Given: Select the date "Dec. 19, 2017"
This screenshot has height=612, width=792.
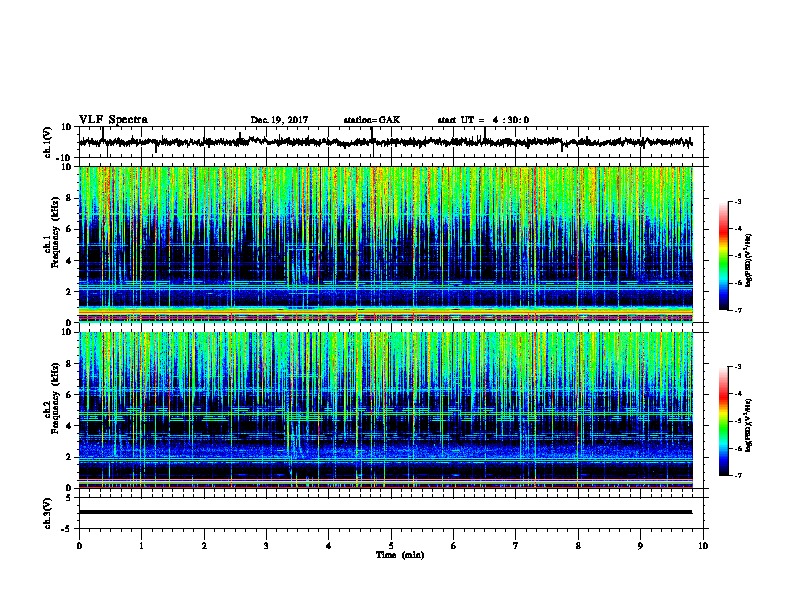Looking at the screenshot, I should click(x=279, y=120).
